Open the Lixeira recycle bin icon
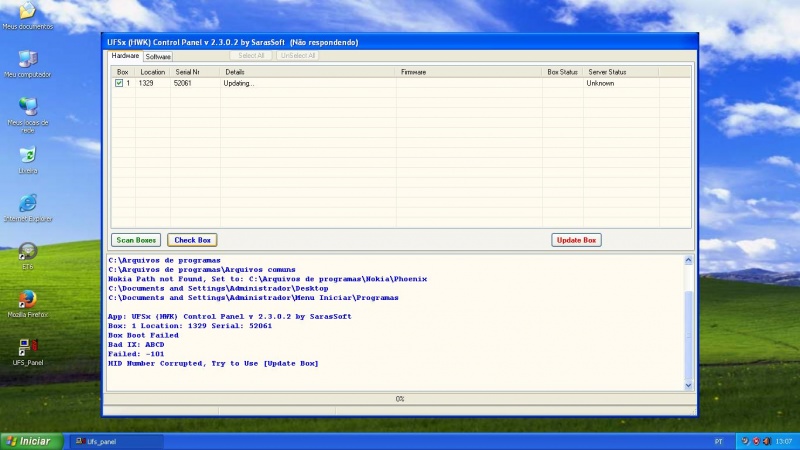The height and width of the screenshot is (450, 800). click(28, 160)
